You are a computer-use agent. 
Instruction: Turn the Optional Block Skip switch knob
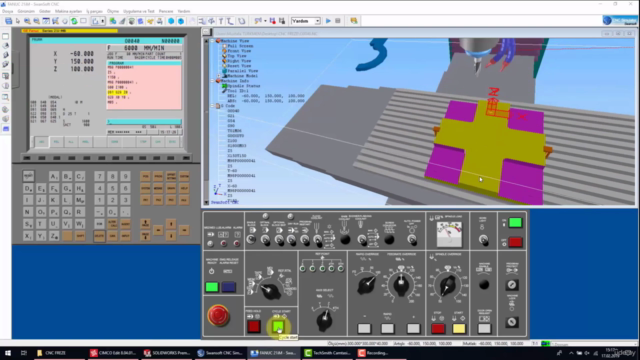point(279,240)
